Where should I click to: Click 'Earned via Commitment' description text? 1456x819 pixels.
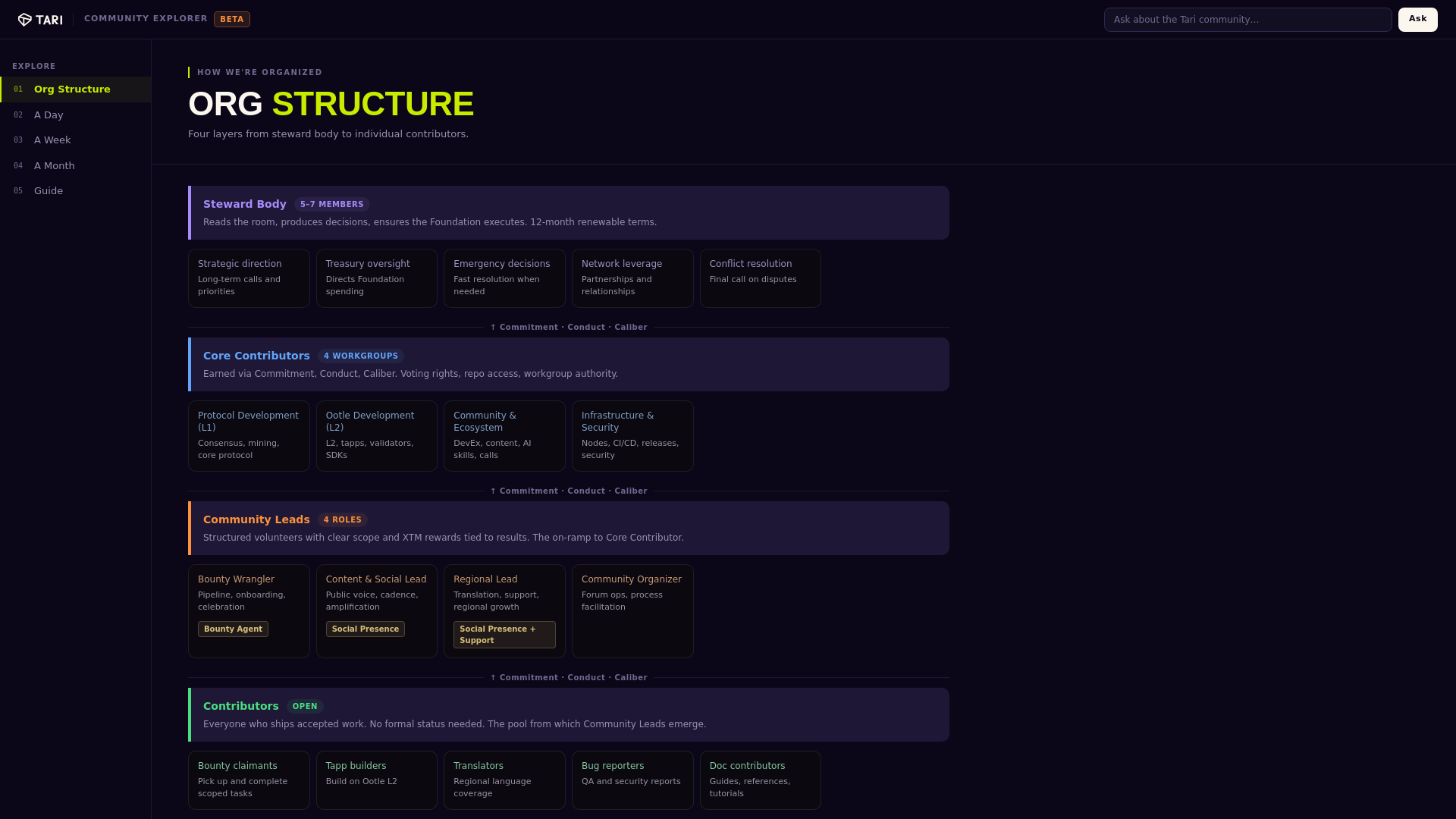click(x=410, y=374)
